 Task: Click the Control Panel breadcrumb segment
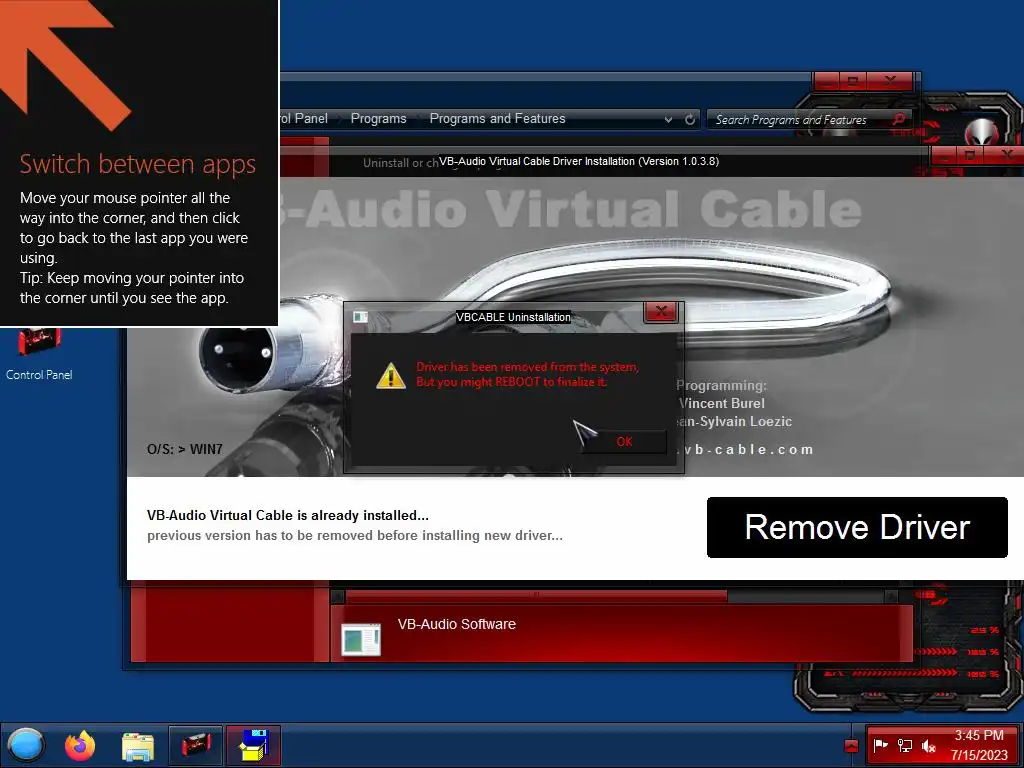point(304,119)
